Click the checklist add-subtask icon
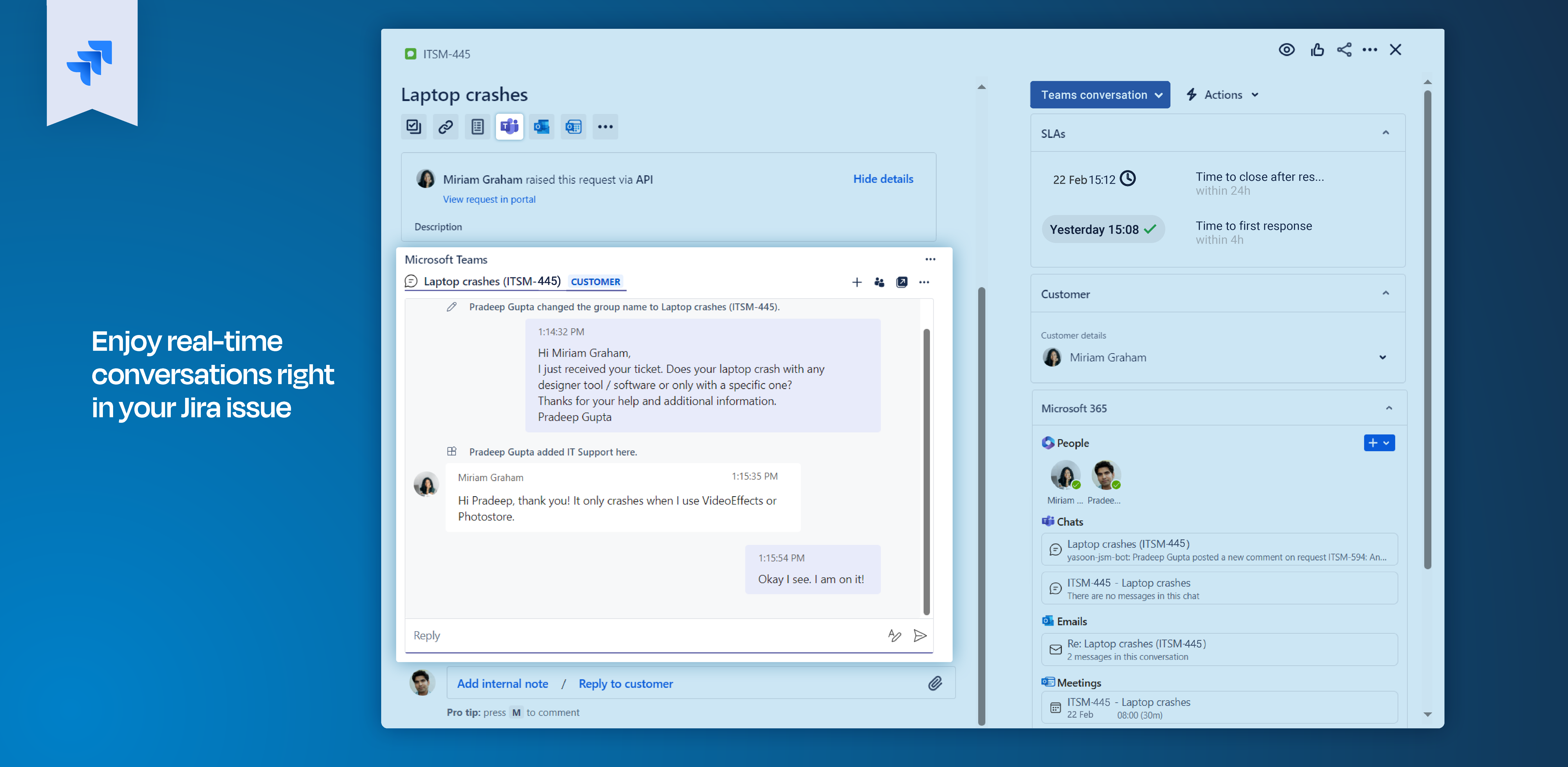Viewport: 1568px width, 767px height. click(x=414, y=127)
